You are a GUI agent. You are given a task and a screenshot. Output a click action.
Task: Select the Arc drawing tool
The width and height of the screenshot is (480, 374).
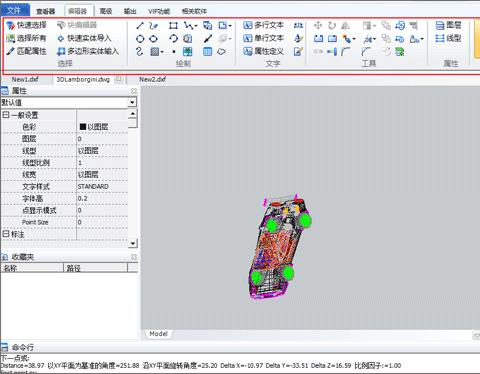click(173, 39)
